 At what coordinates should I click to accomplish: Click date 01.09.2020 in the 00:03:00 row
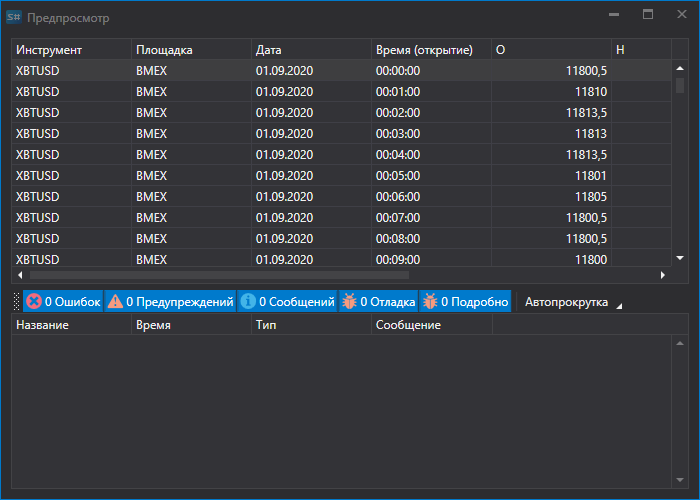click(312, 133)
